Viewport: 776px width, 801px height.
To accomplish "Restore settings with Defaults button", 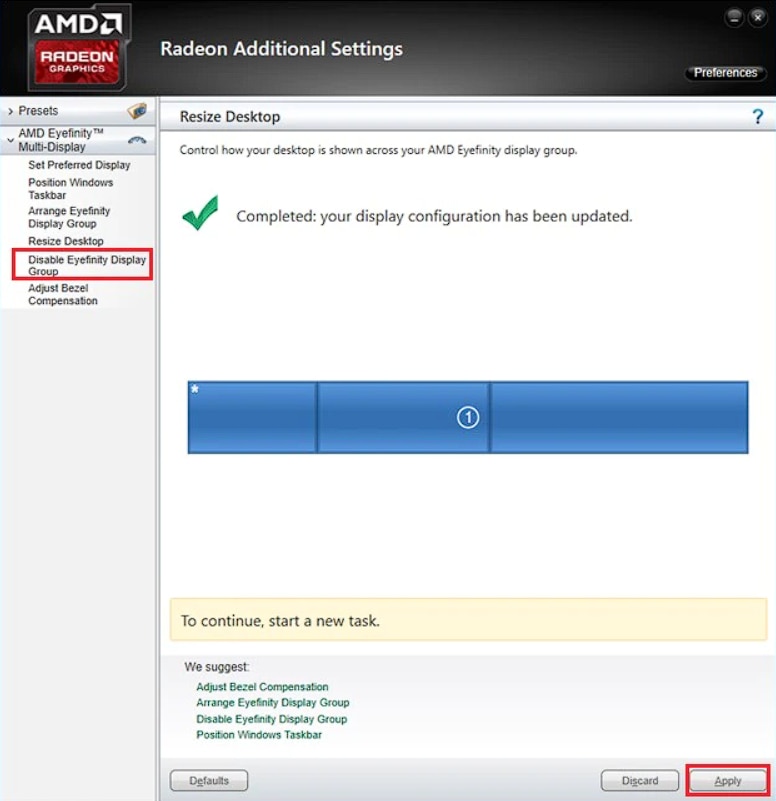I will click(209, 781).
